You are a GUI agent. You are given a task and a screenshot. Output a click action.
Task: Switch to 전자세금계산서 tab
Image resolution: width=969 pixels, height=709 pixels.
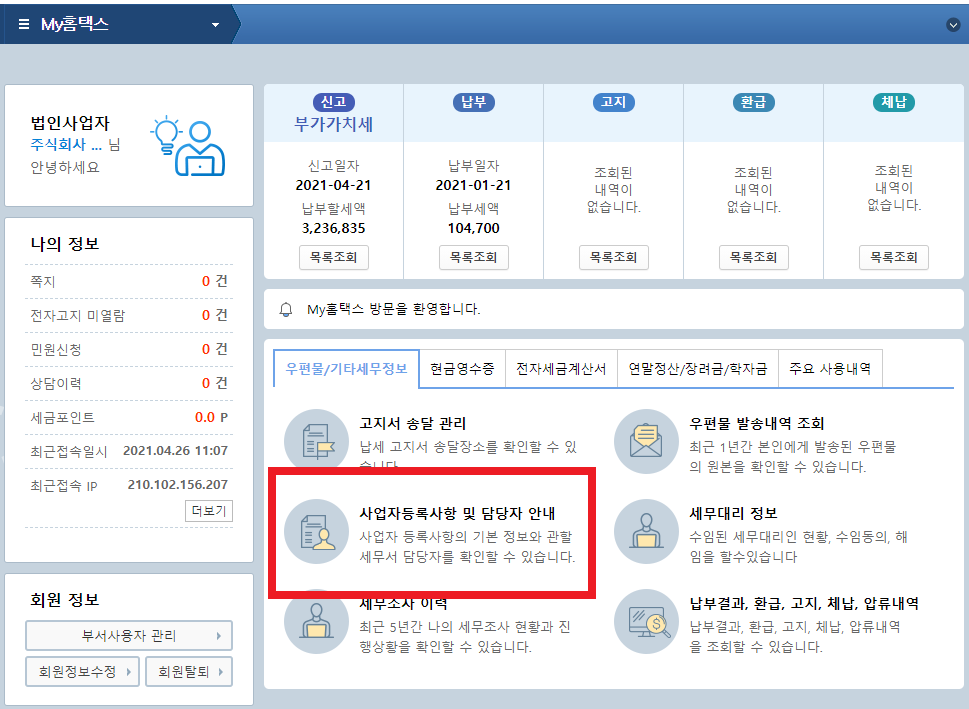tap(561, 369)
